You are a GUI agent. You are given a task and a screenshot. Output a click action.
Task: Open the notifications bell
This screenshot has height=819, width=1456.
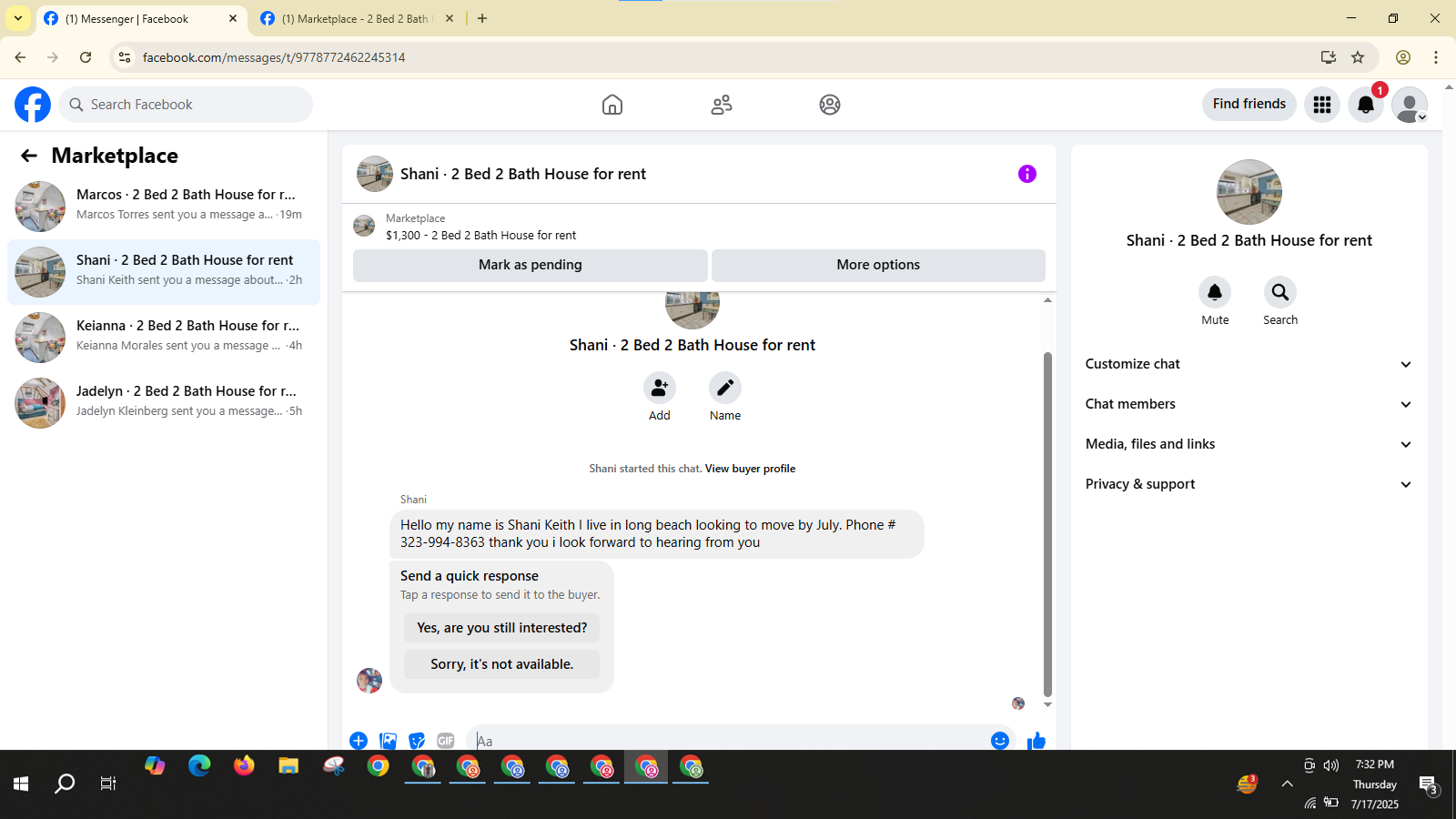[1366, 105]
